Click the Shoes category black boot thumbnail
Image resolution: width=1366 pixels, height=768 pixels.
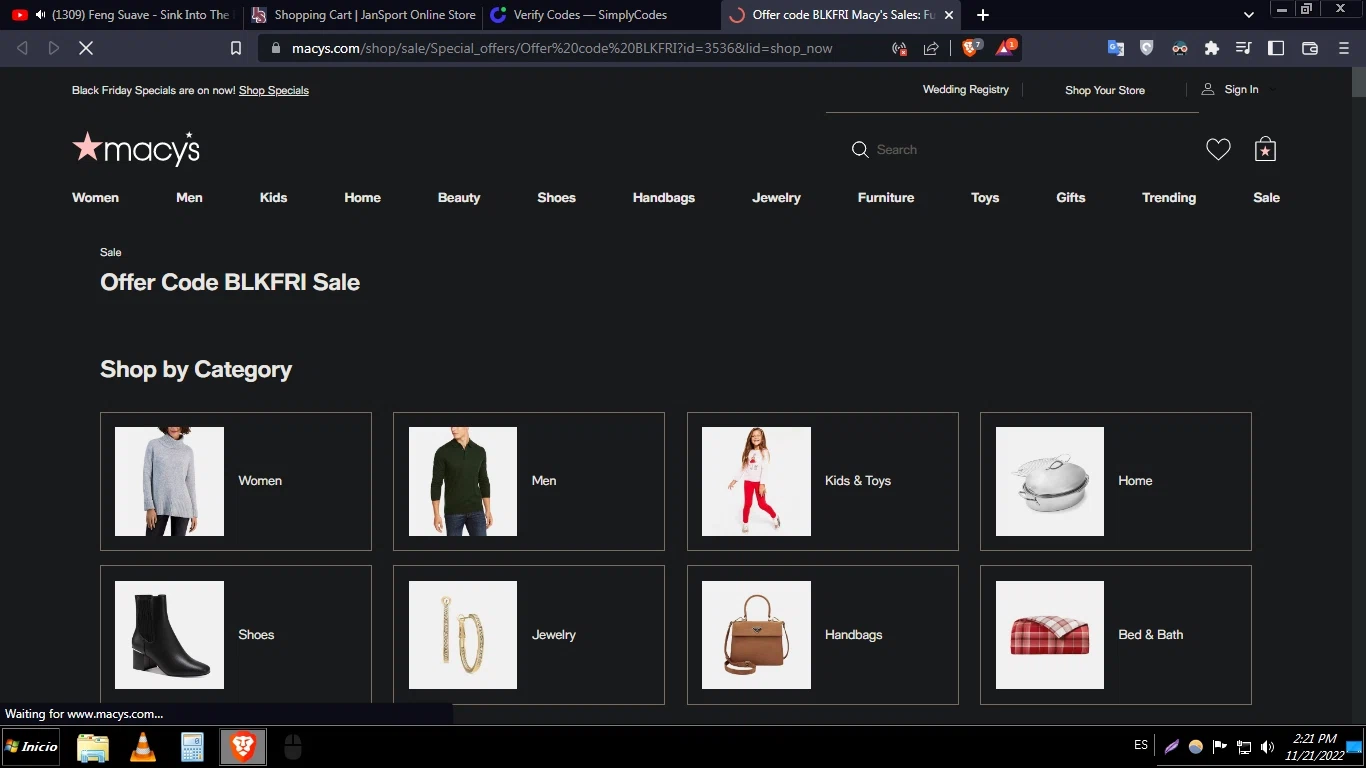(169, 635)
